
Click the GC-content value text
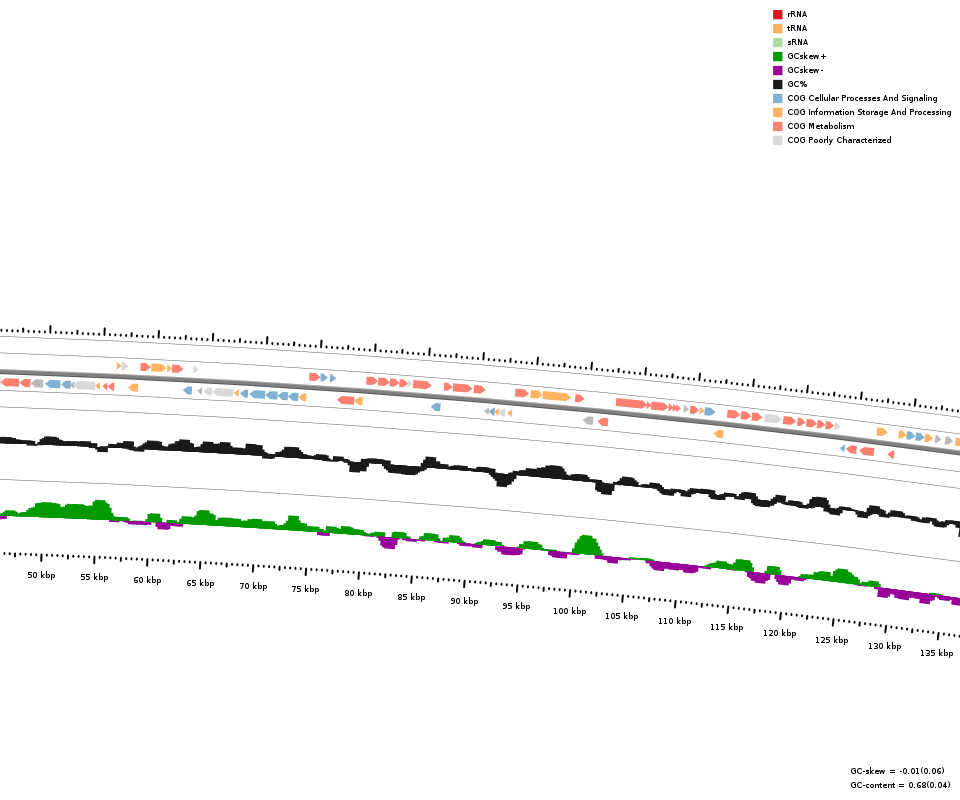[x=900, y=785]
